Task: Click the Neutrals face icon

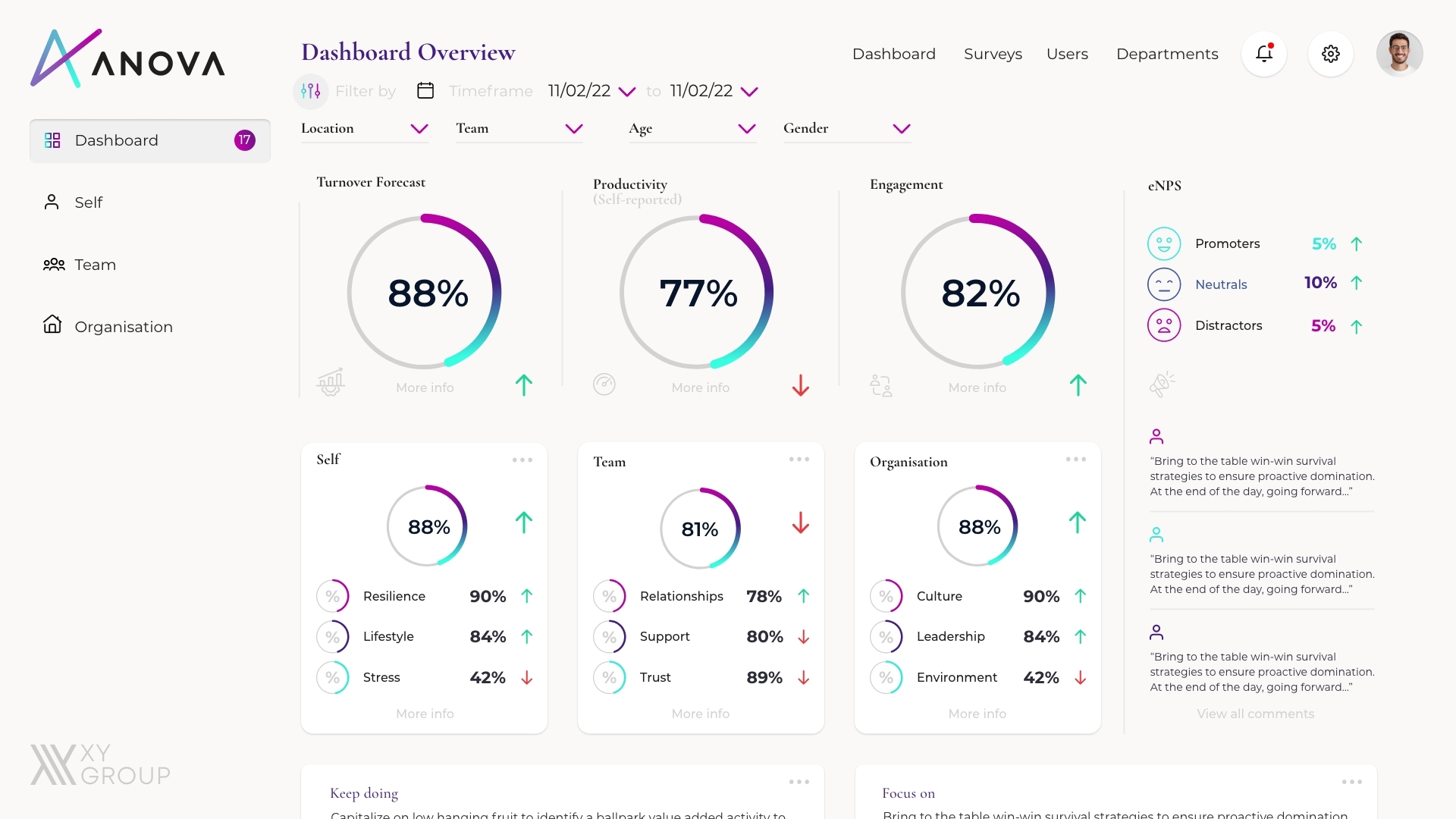Action: coord(1165,284)
